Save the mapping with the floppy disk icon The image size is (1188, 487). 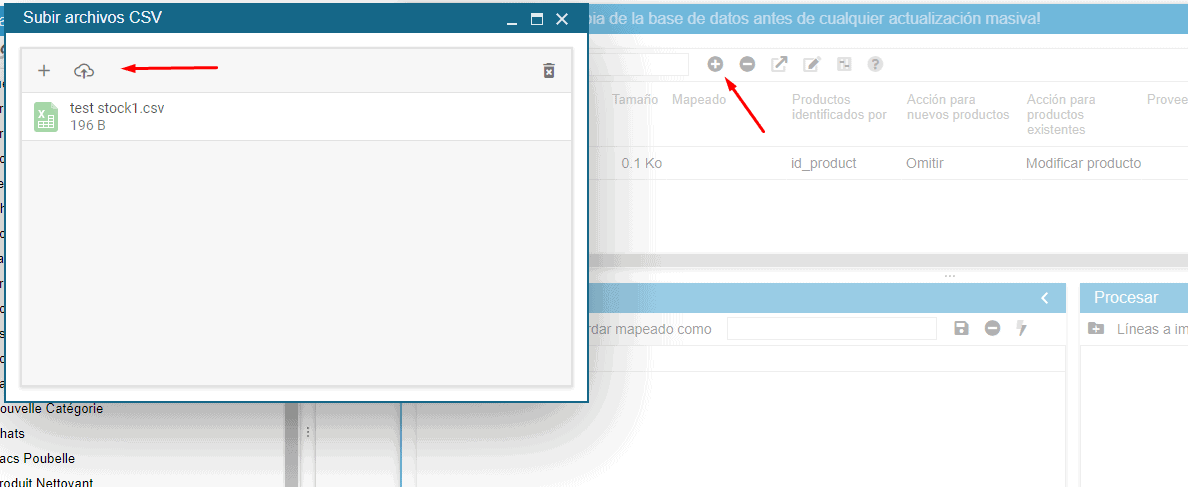coord(961,328)
